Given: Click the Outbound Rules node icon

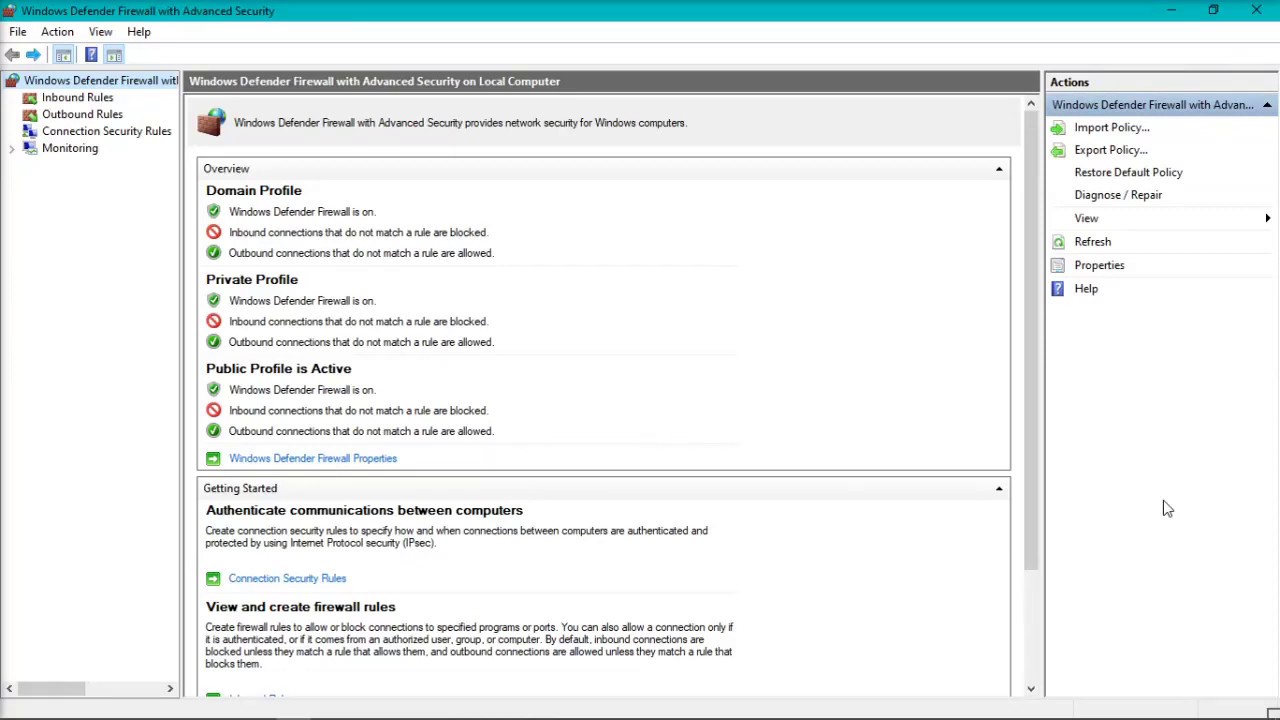Looking at the screenshot, I should [x=30, y=114].
